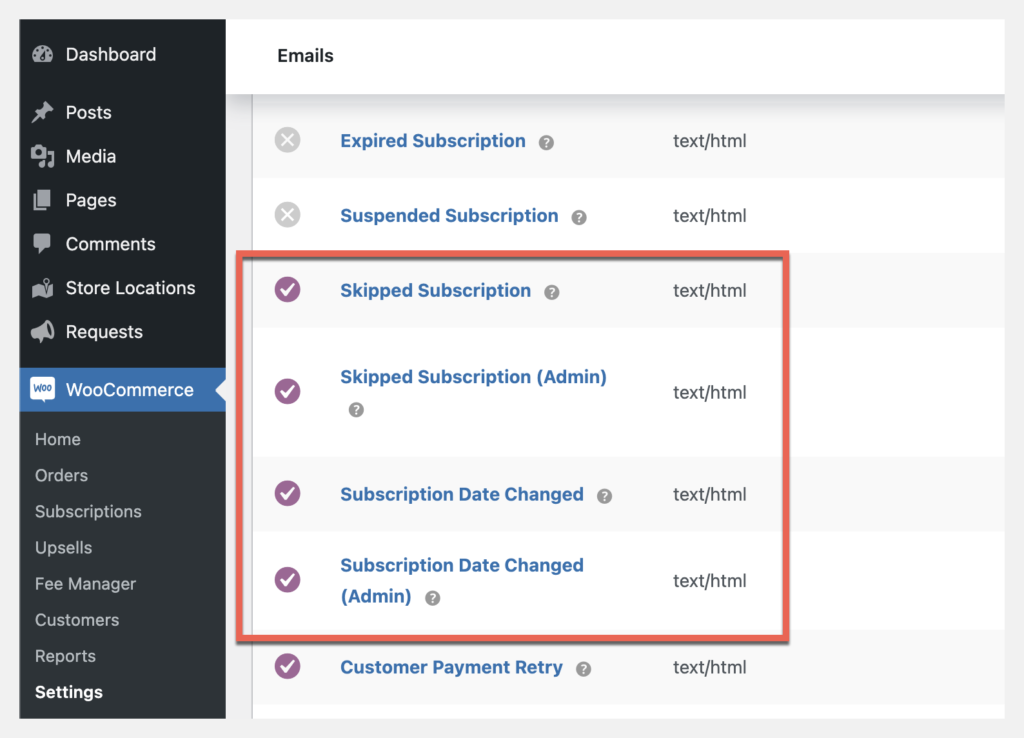Click the Dashboard gauge icon
Viewport: 1024px width, 738px height.
coord(42,54)
